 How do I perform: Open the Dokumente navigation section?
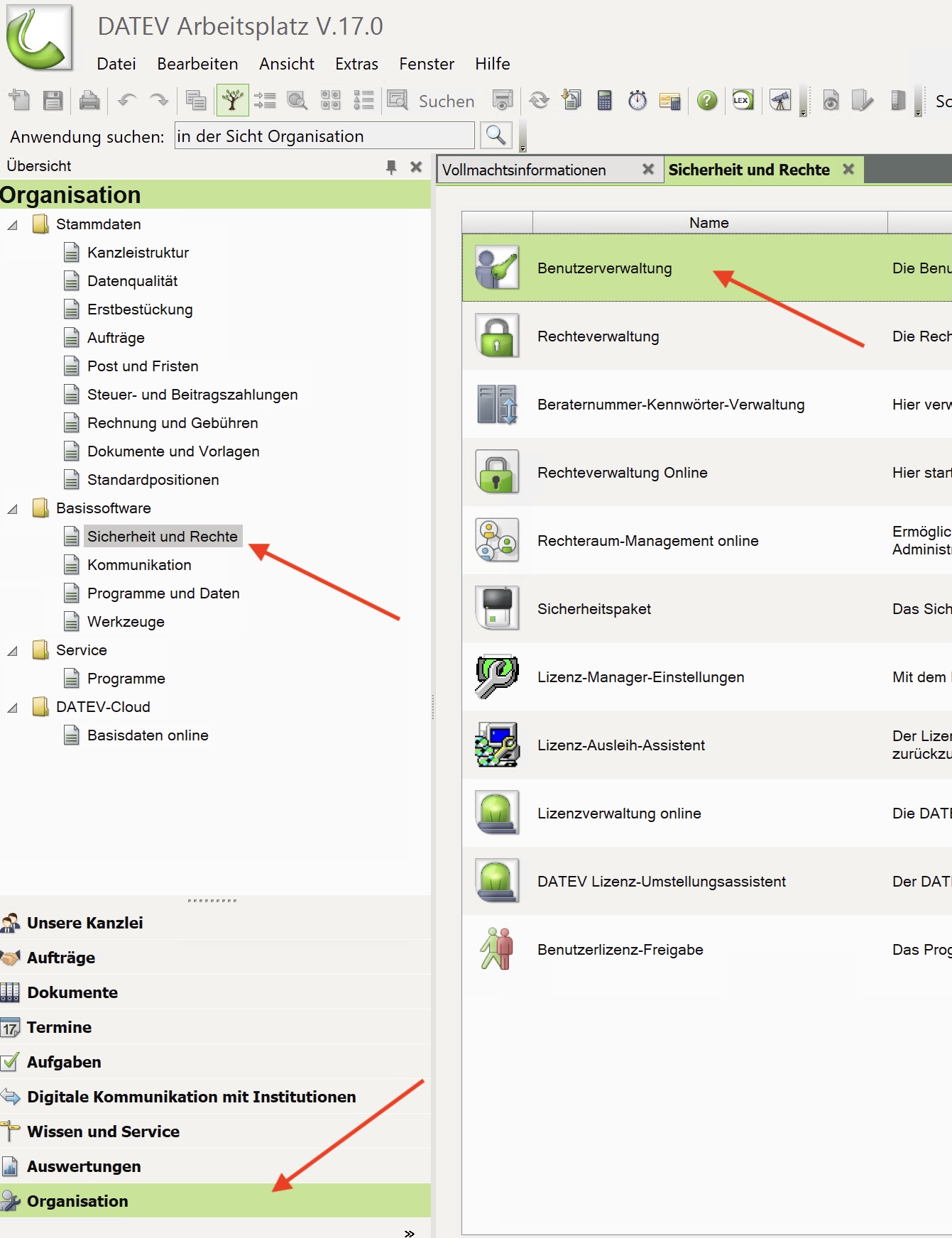[x=215, y=992]
